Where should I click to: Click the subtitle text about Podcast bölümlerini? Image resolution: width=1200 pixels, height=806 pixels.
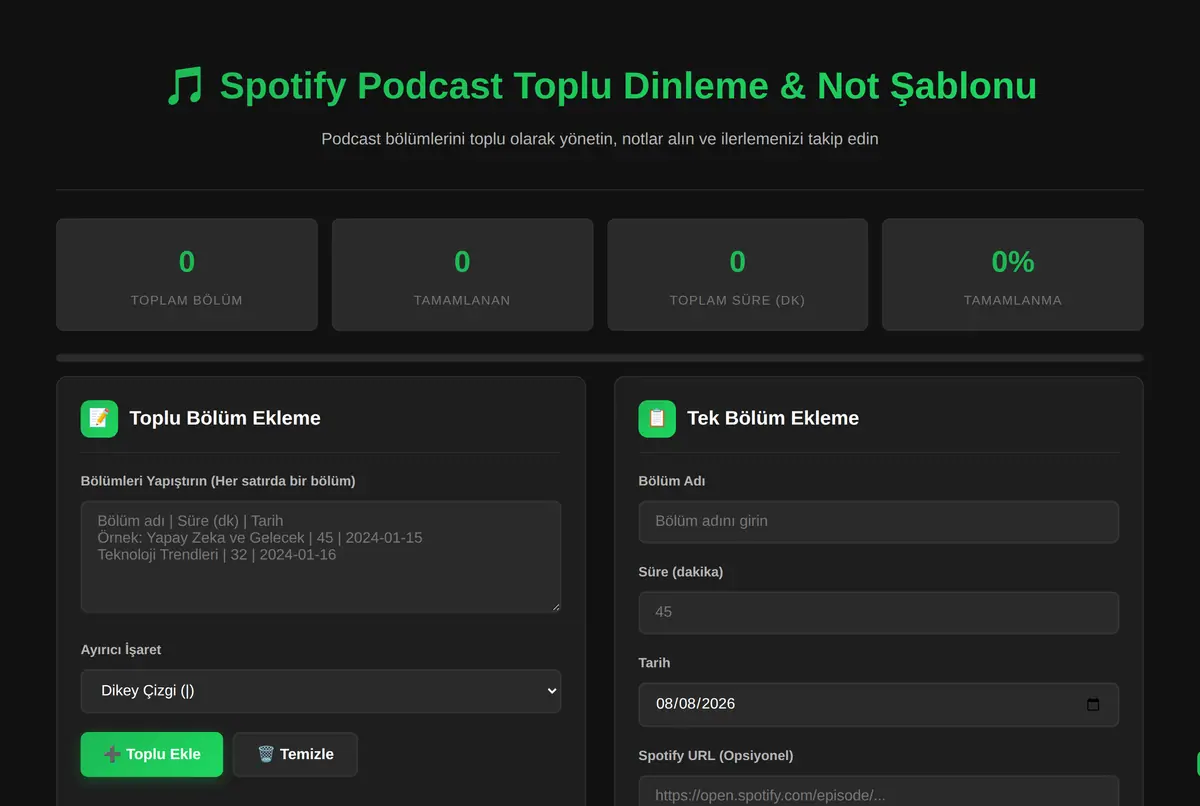coord(600,139)
